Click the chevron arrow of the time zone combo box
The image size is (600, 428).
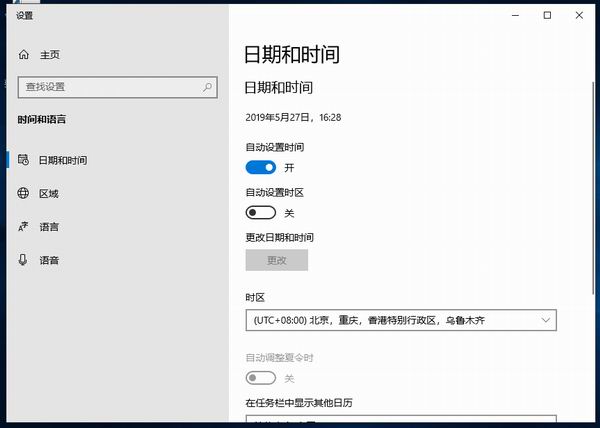(546, 320)
